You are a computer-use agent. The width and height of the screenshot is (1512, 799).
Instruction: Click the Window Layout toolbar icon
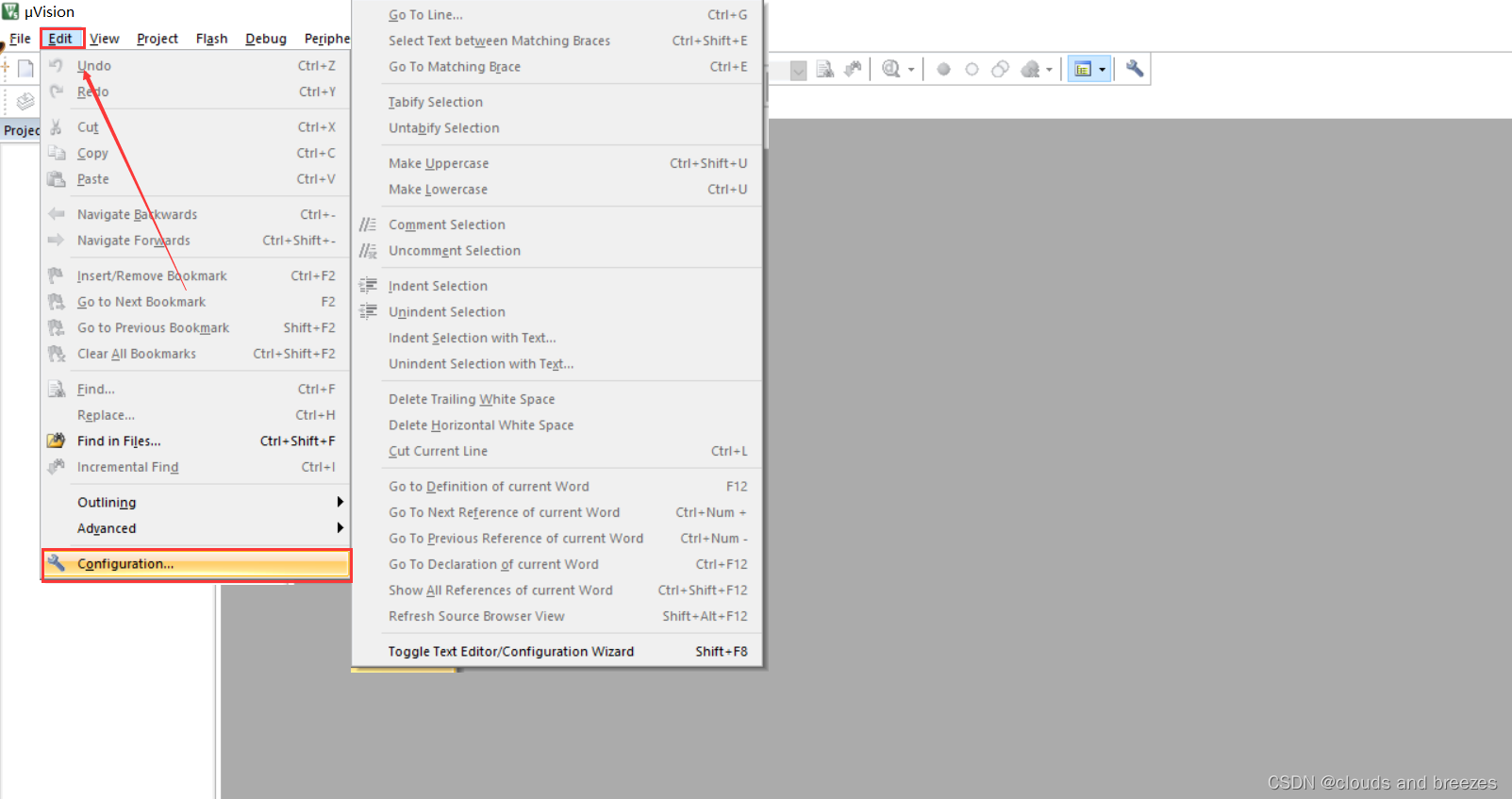tap(1083, 69)
